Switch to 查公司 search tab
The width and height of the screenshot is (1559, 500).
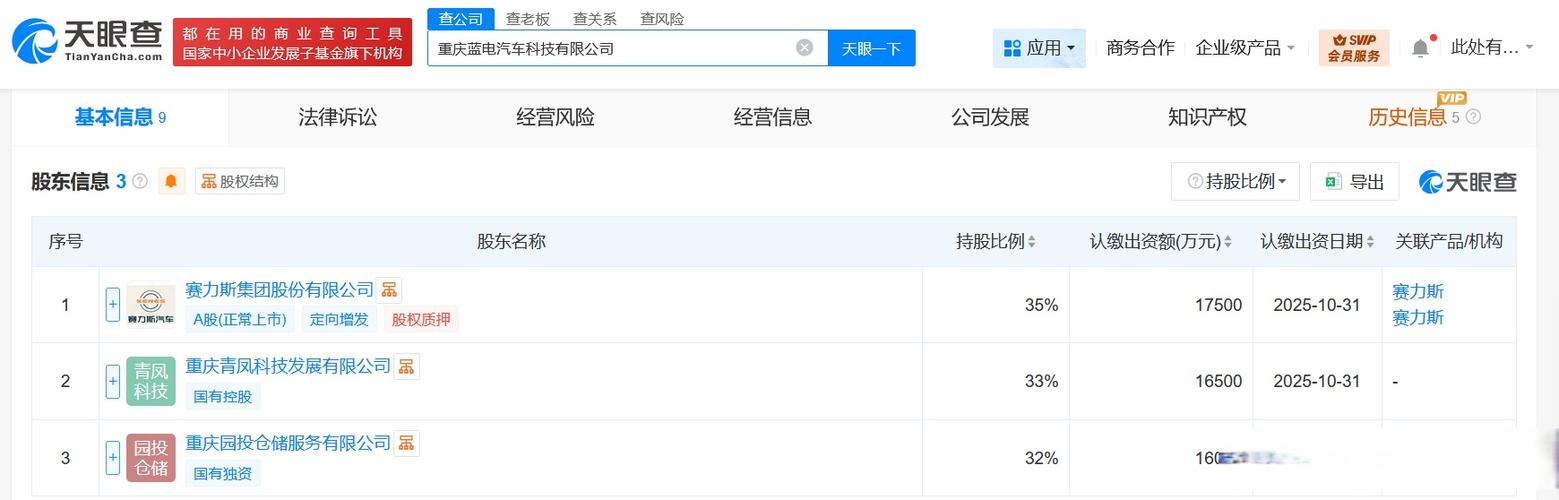click(461, 19)
